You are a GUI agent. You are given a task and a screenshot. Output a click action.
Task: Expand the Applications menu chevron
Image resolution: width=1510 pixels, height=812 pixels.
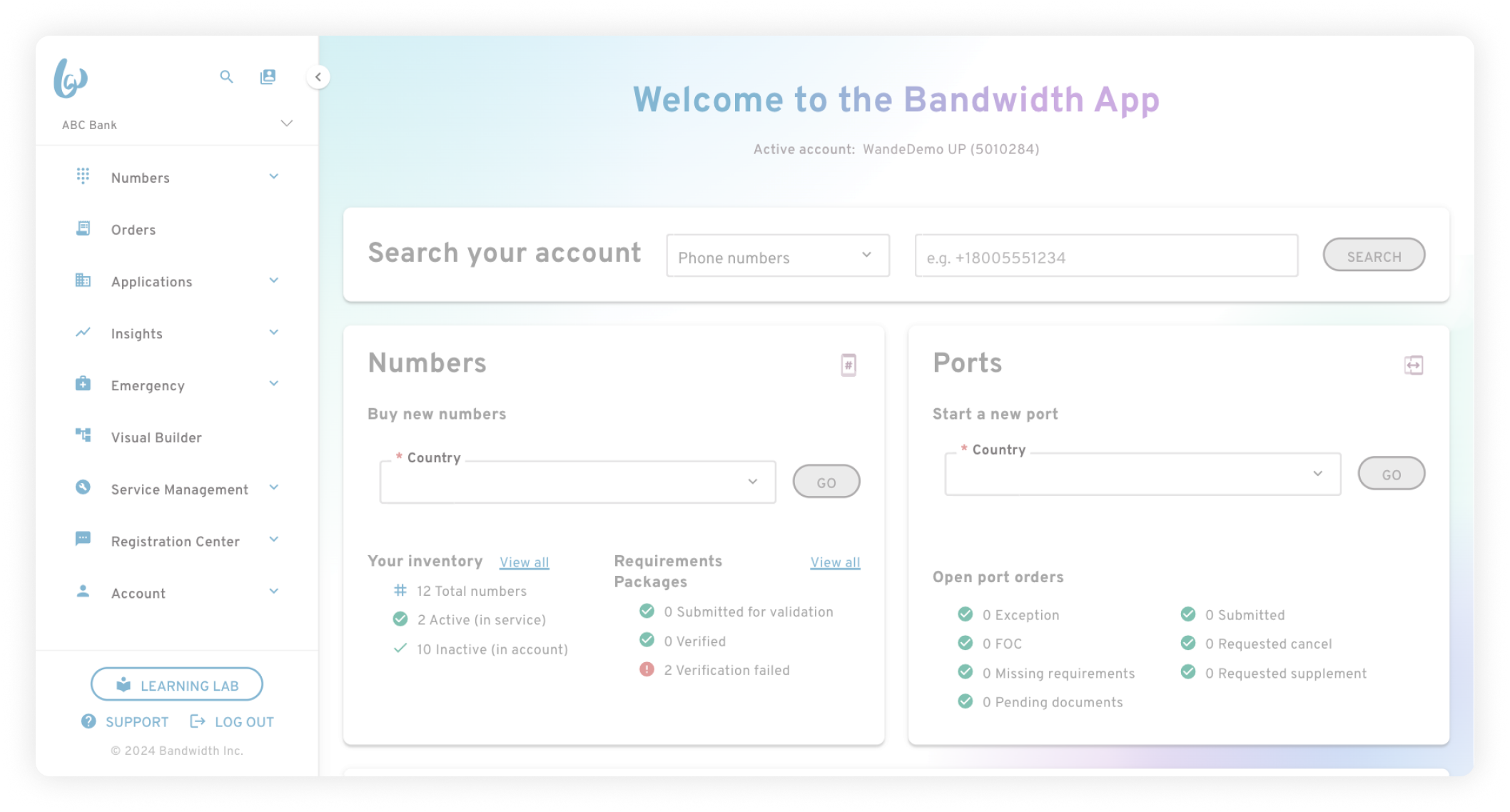pyautogui.click(x=274, y=280)
